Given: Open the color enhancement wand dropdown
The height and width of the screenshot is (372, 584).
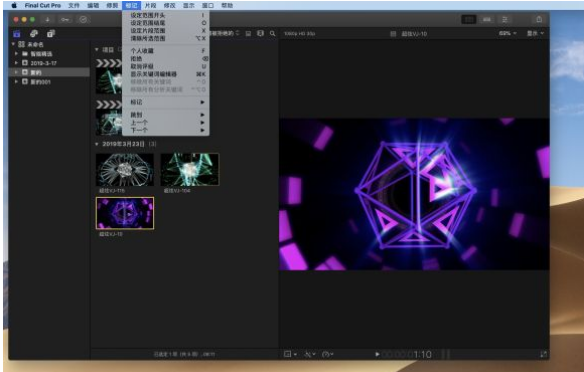Looking at the screenshot, I should (310, 354).
